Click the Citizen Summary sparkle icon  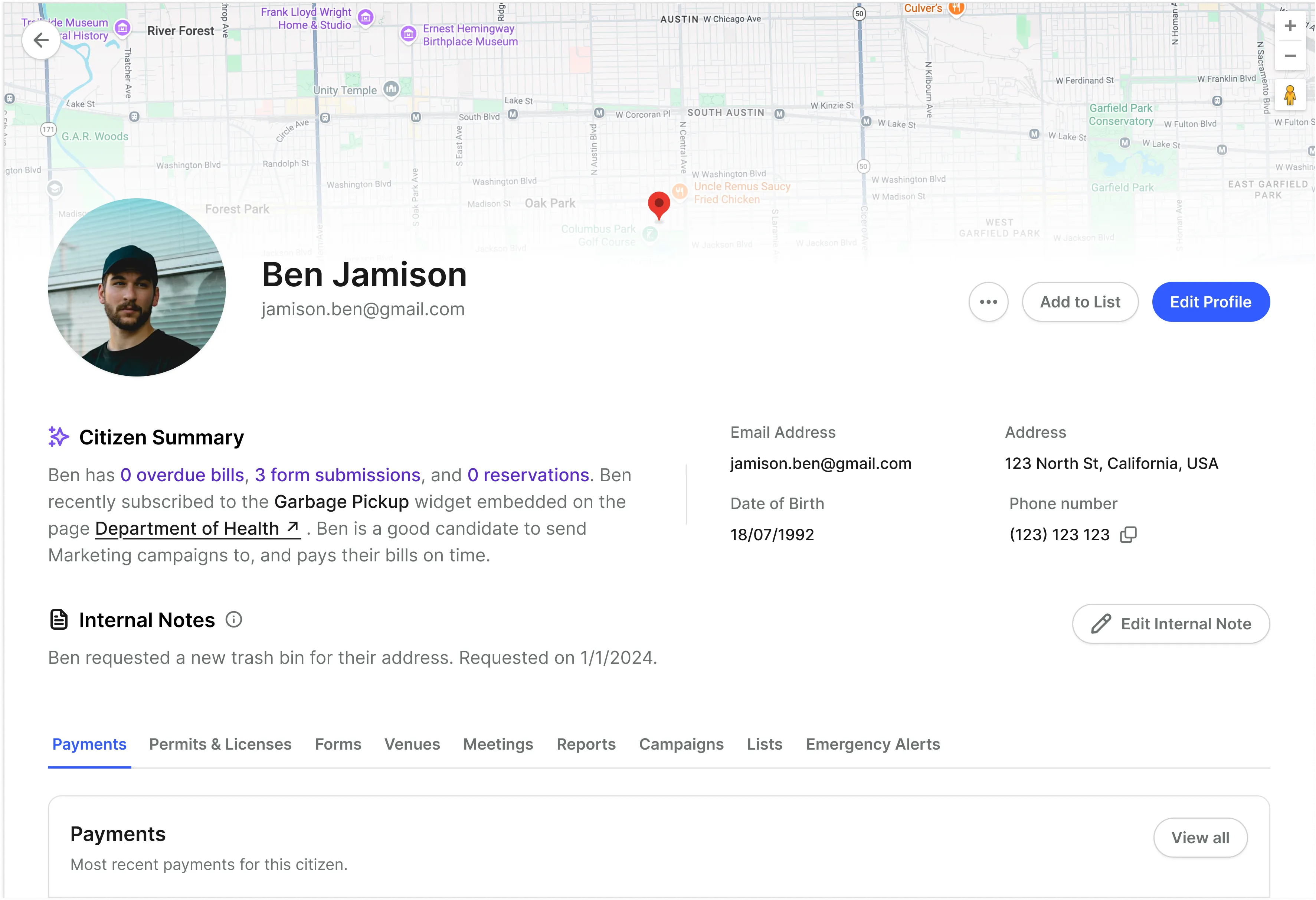coord(58,437)
